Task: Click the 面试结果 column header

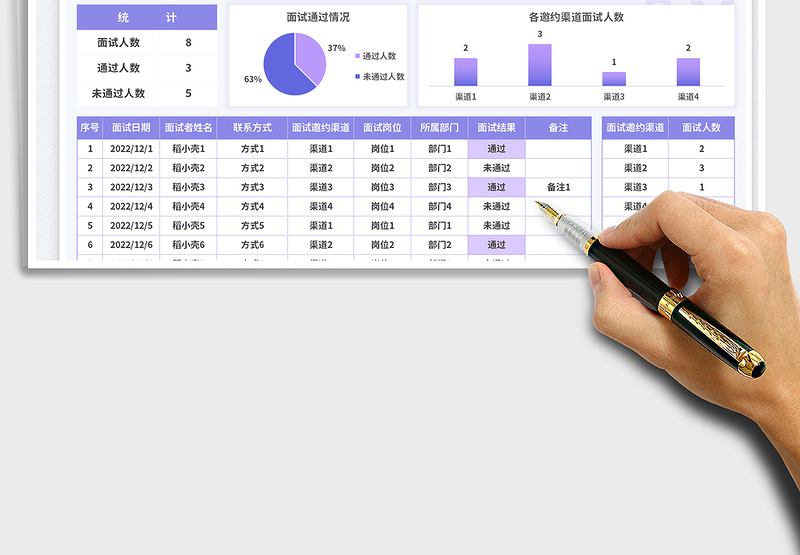Action: pyautogui.click(x=496, y=128)
